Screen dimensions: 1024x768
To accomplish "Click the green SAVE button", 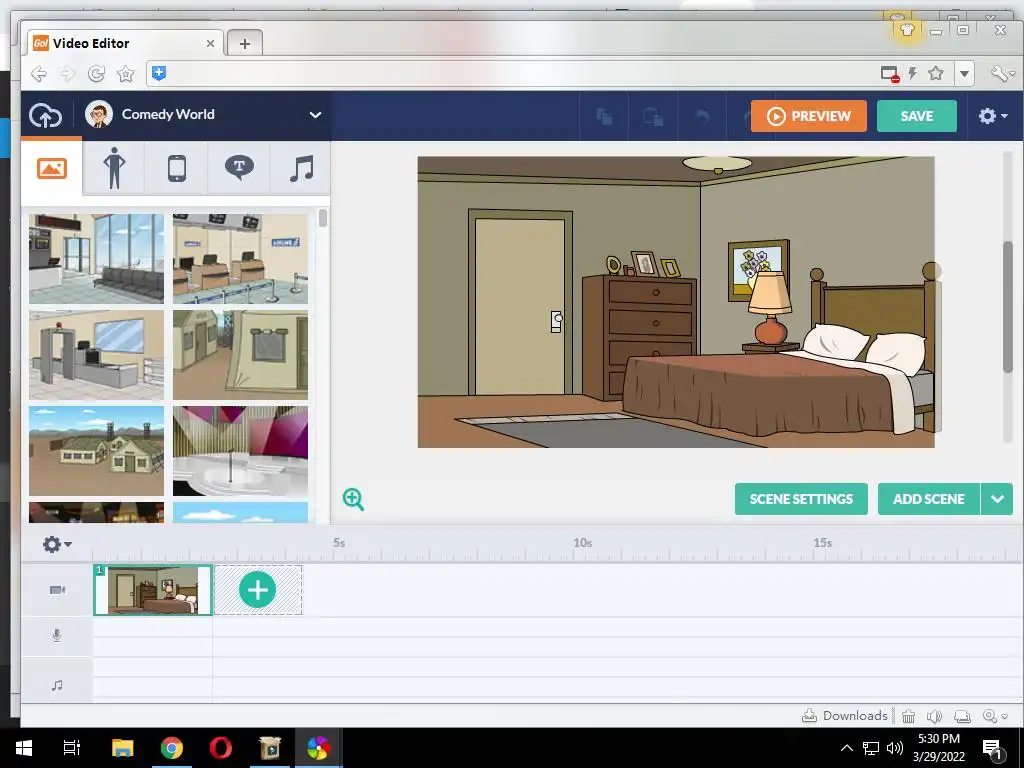I will (916, 116).
